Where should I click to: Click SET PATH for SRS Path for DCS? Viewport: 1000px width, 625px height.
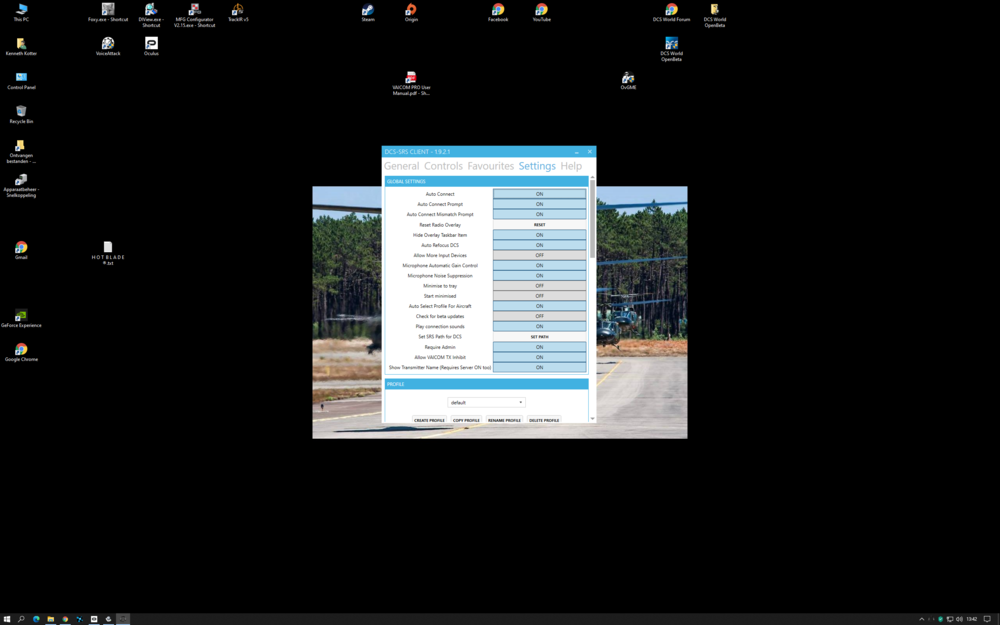click(539, 336)
